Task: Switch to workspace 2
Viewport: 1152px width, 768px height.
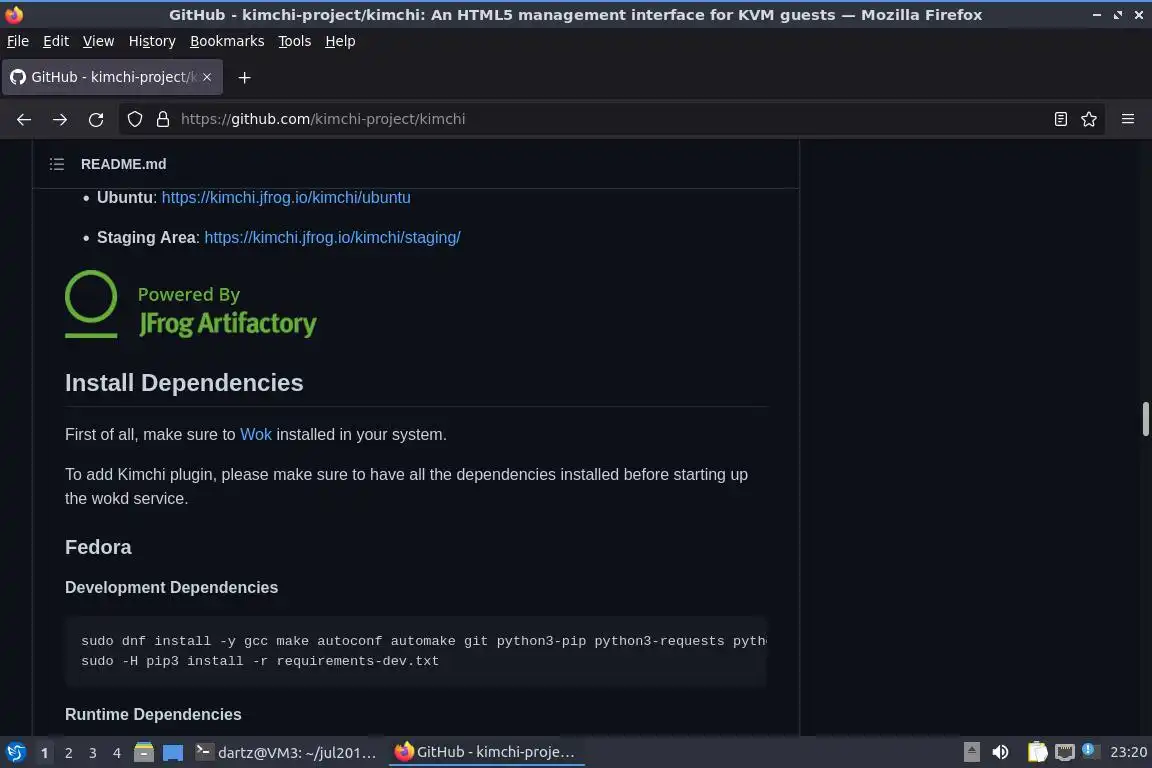Action: tap(68, 753)
